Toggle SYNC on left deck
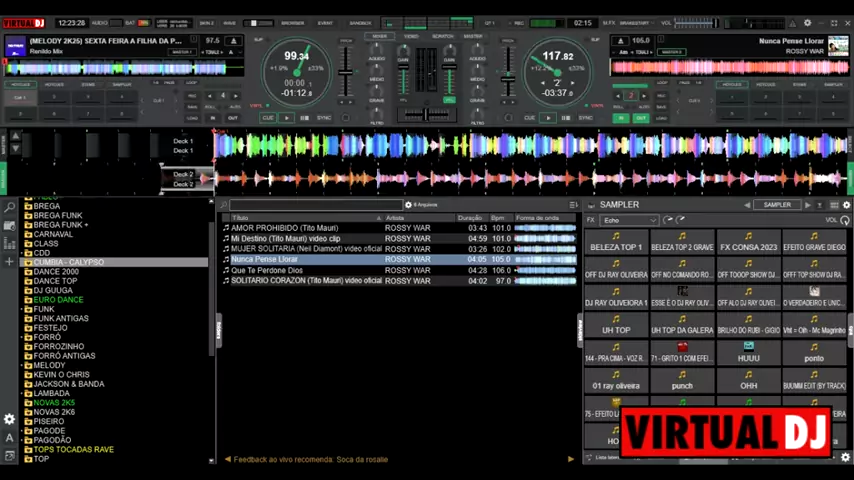 pyautogui.click(x=324, y=118)
